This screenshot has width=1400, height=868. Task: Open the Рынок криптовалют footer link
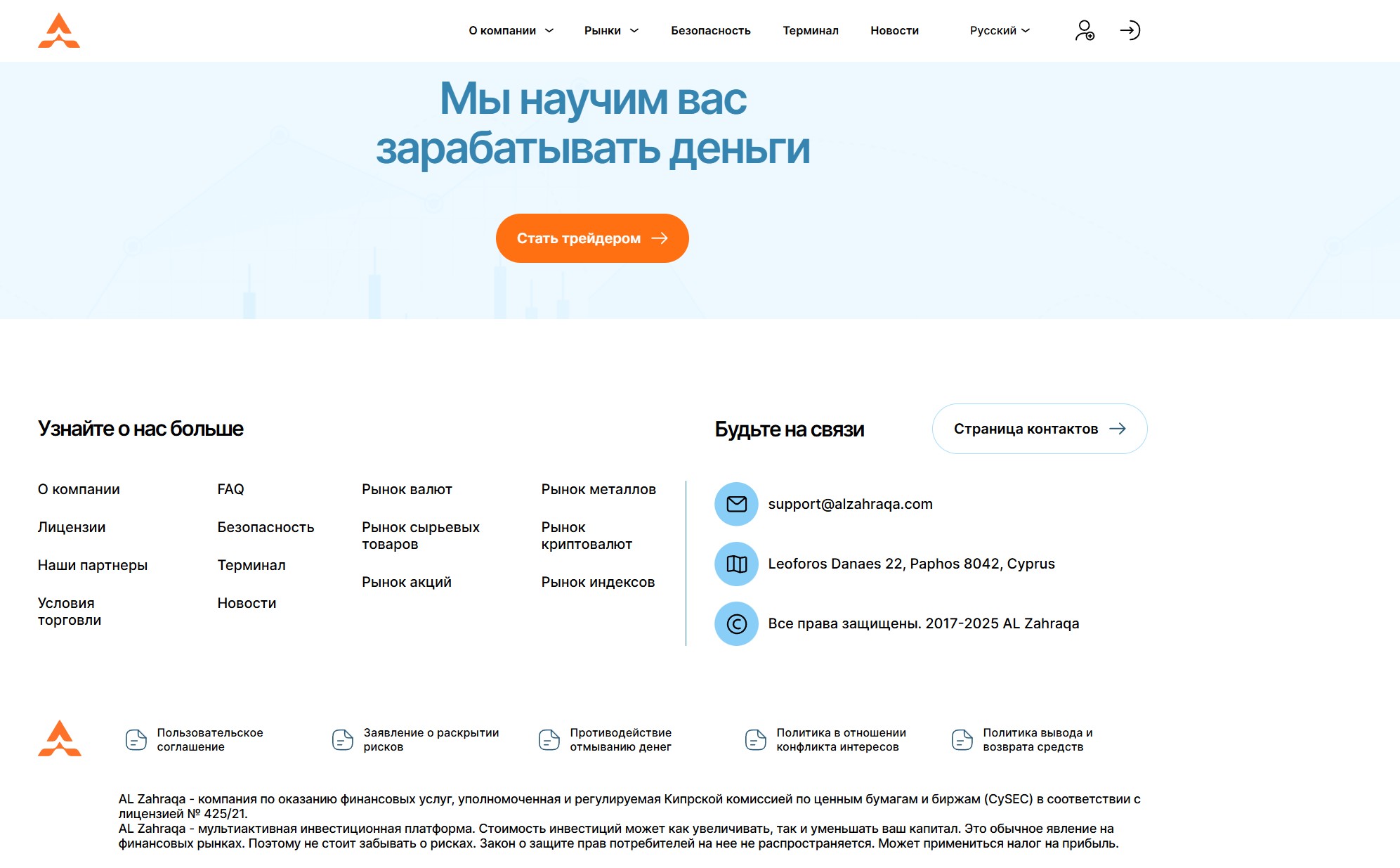click(x=586, y=536)
